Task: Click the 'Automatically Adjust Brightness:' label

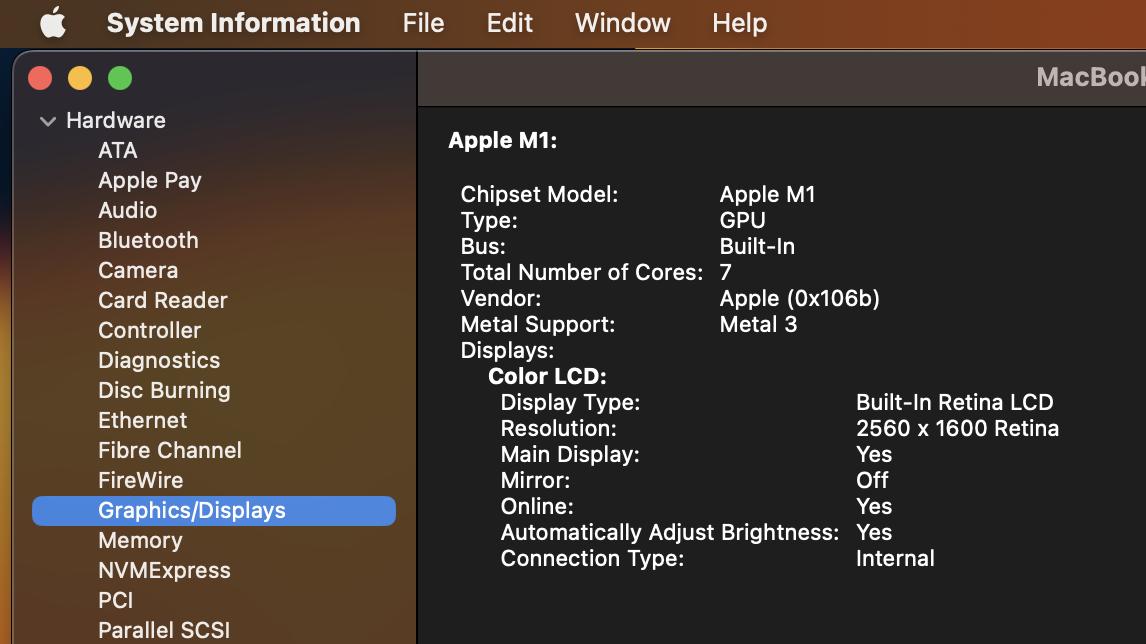Action: (x=669, y=533)
